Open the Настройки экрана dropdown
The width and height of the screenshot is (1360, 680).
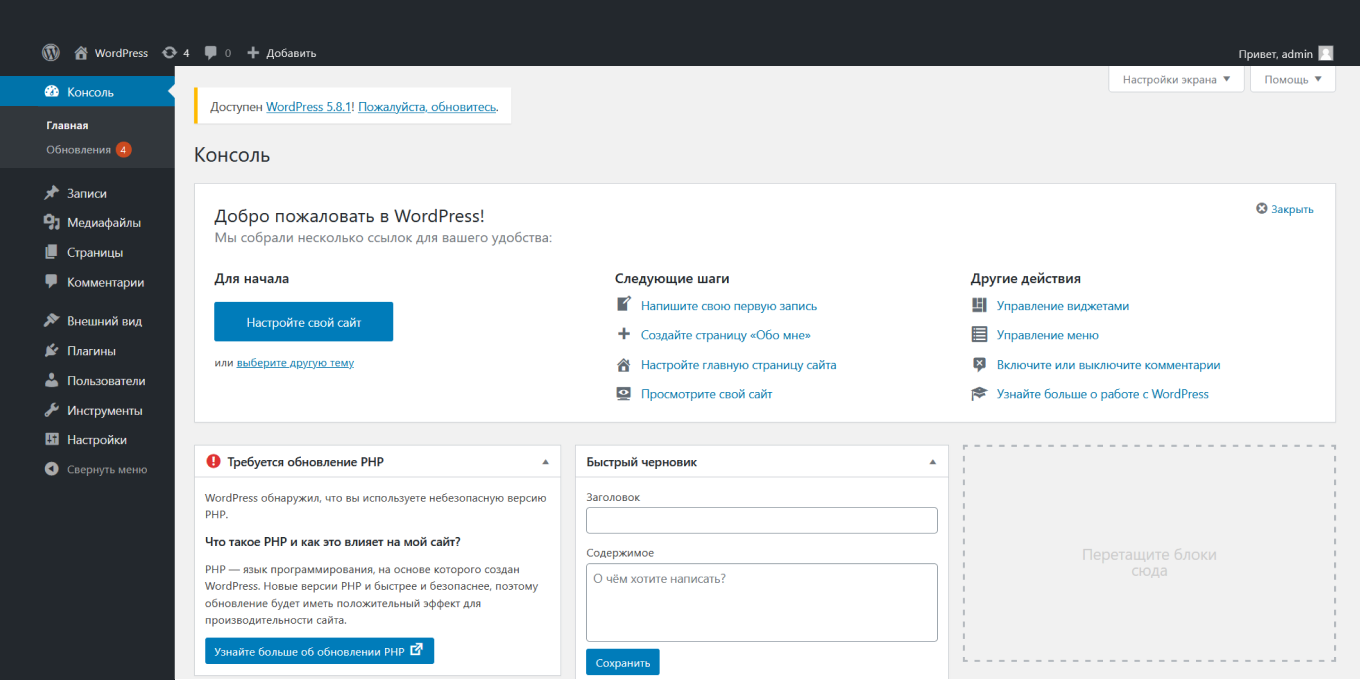point(1176,79)
